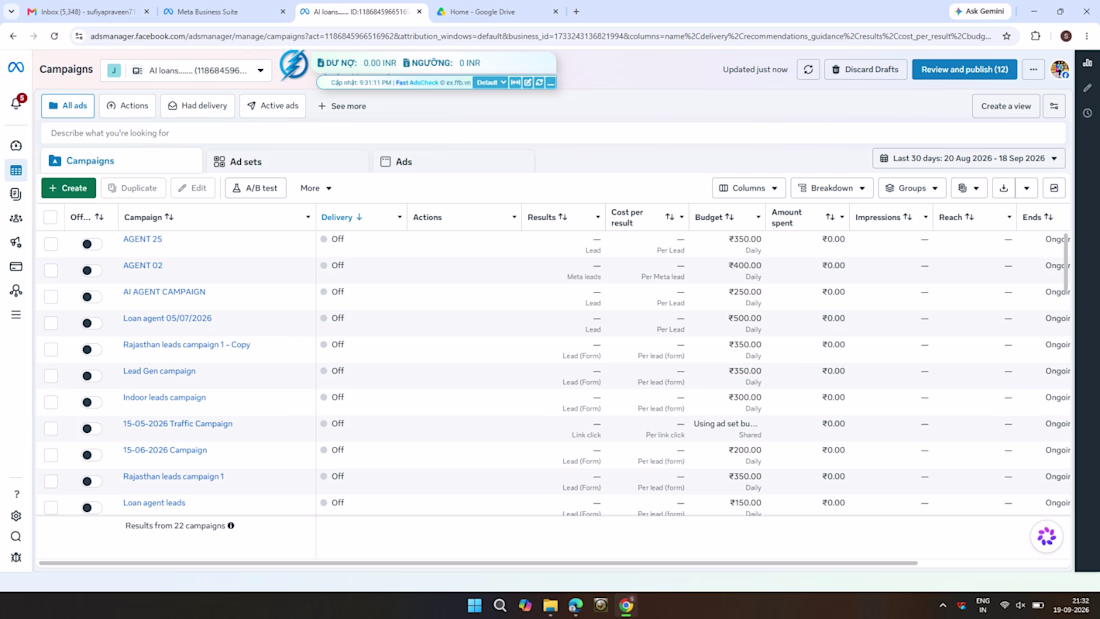The width and height of the screenshot is (1100, 619).
Task: Open Account overview gauge icon in sidebar
Action: tap(16, 145)
